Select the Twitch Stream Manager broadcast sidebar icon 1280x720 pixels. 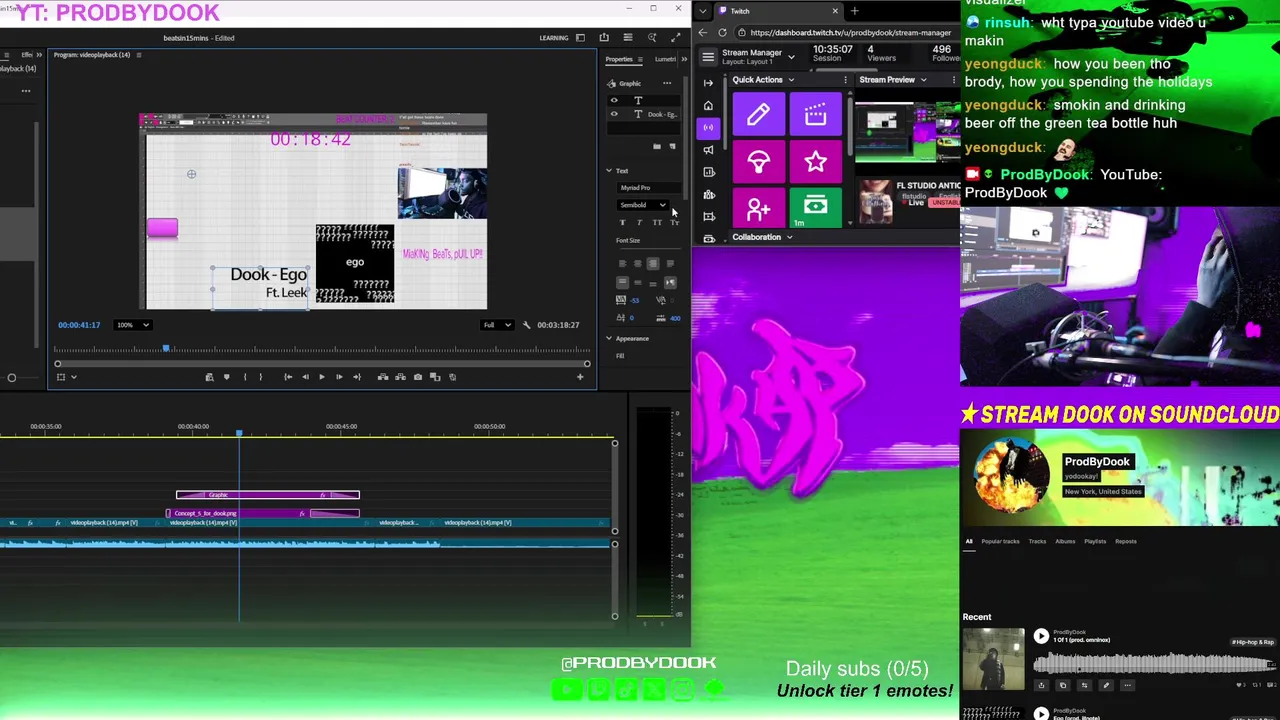(708, 127)
